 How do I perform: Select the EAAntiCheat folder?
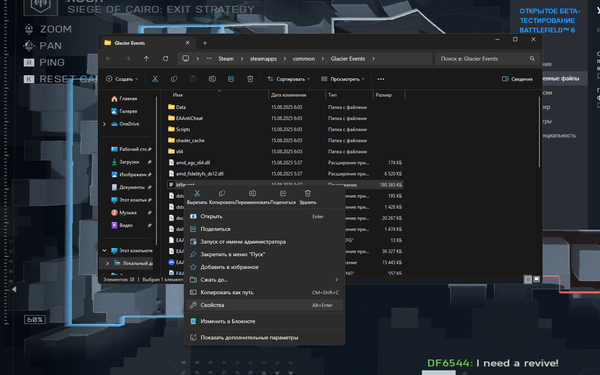click(189, 118)
